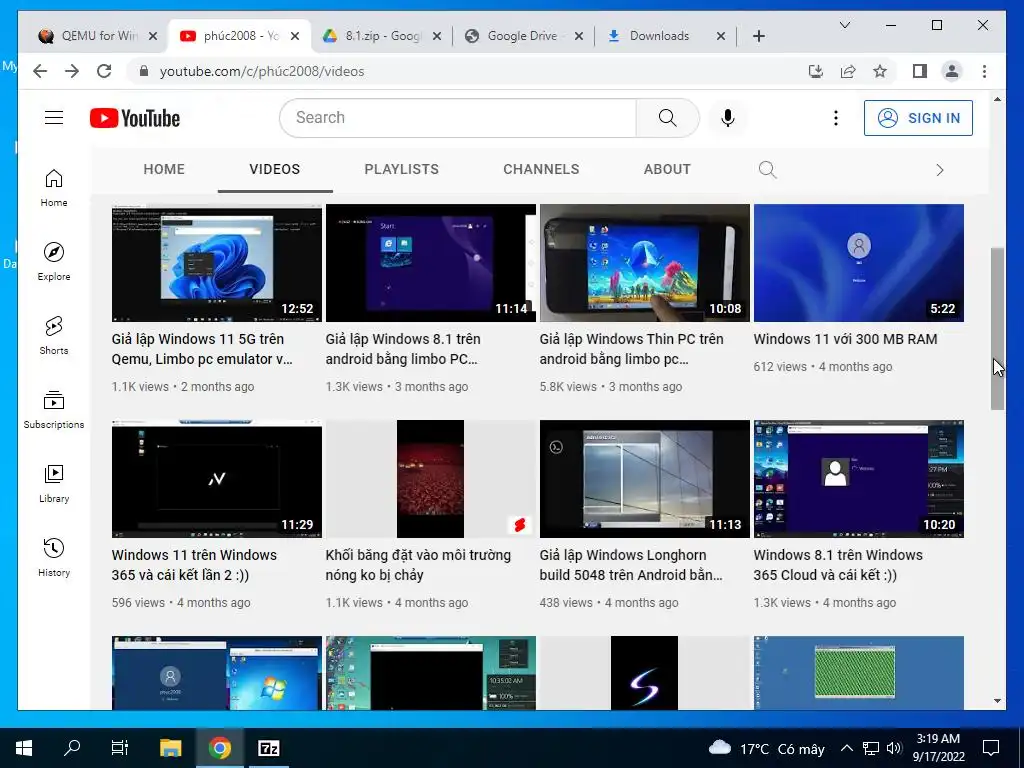The width and height of the screenshot is (1024, 768).
Task: Switch to the PLAYLISTS tab
Action: (401, 169)
